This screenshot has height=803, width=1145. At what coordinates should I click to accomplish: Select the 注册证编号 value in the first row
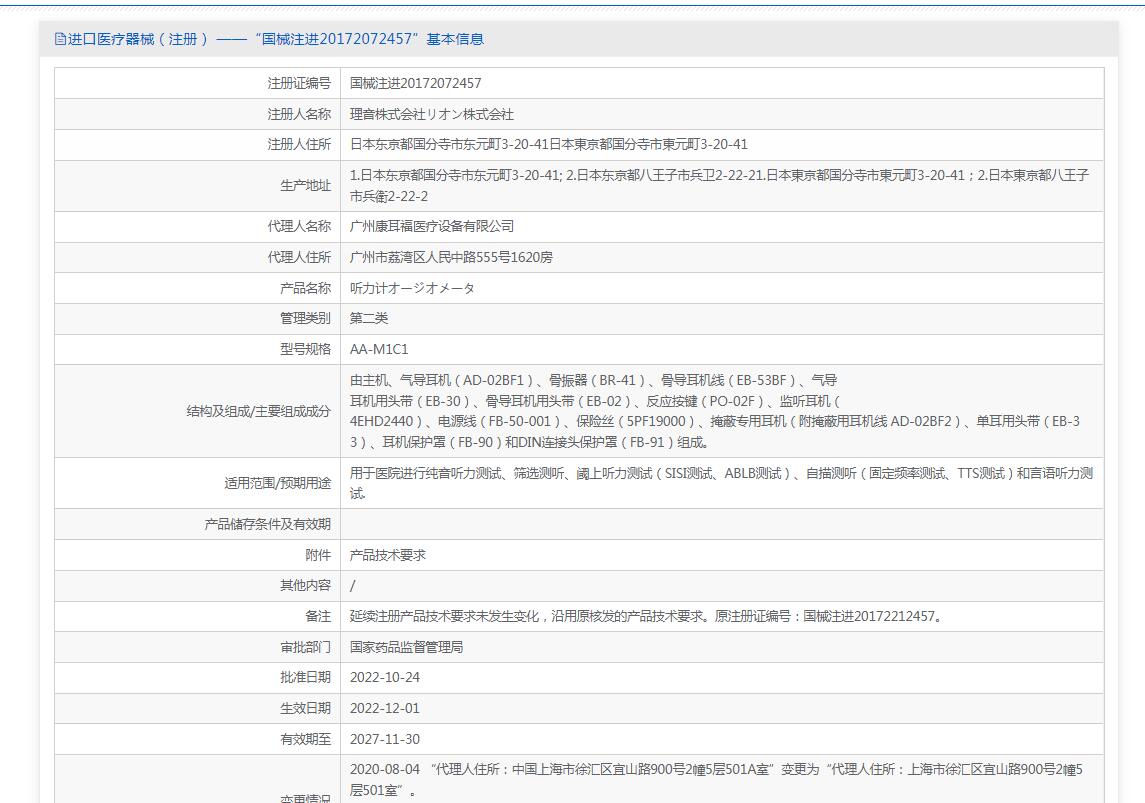coord(415,84)
